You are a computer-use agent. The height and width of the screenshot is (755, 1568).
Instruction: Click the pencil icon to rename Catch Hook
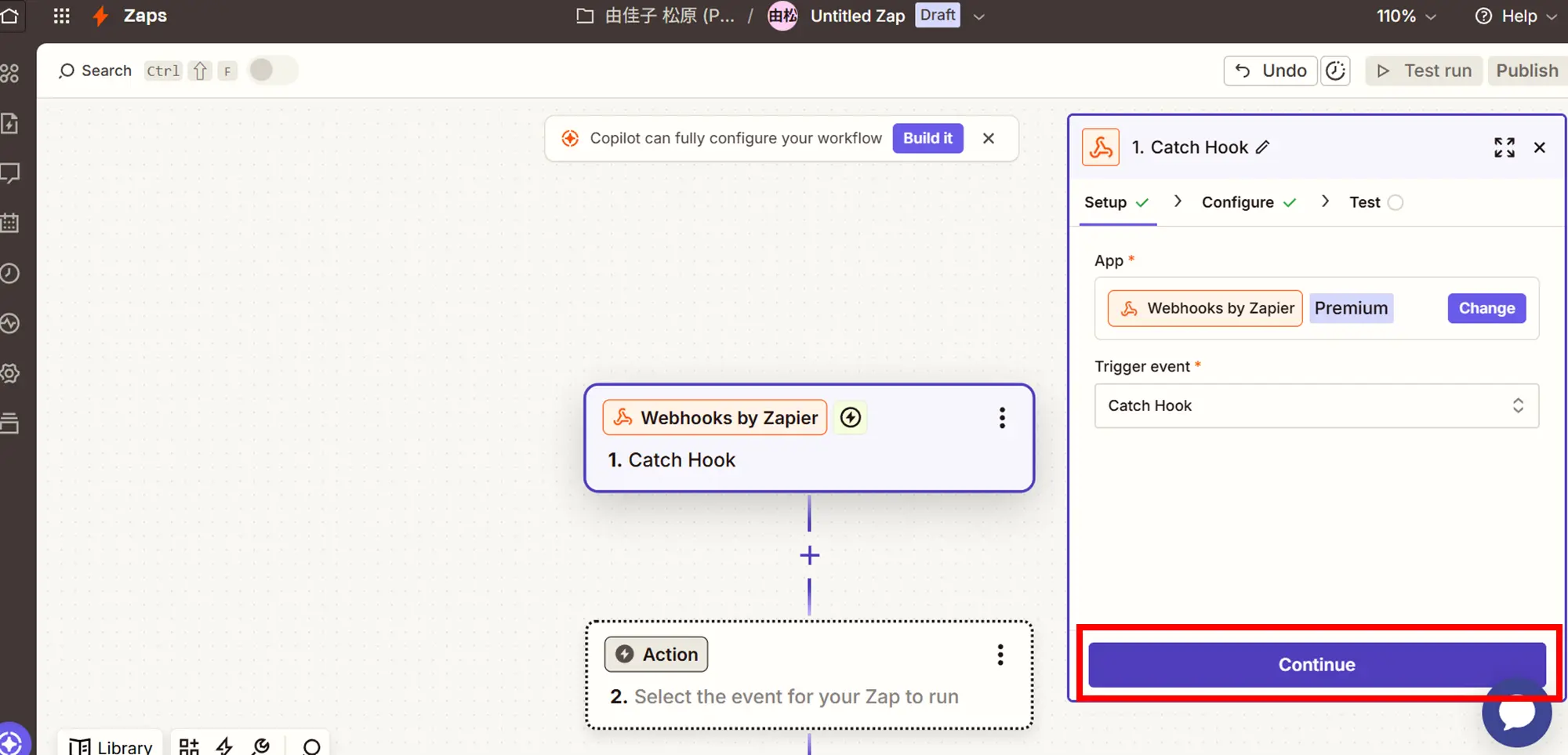[1262, 147]
